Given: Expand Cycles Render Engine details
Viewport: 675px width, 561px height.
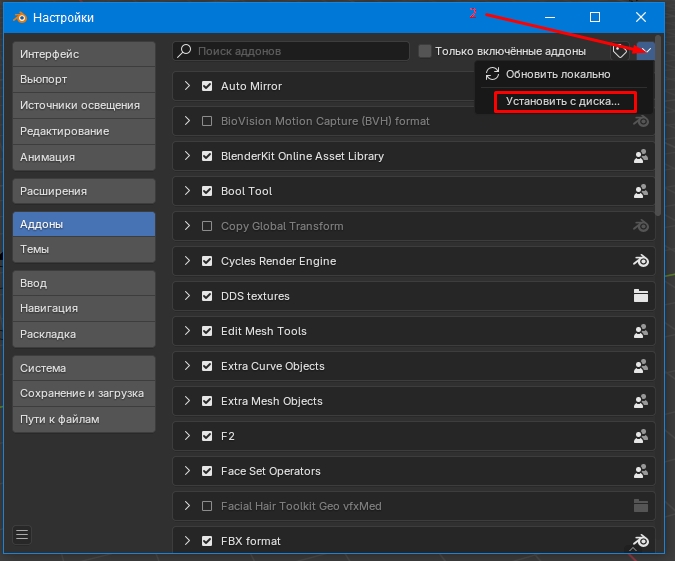Looking at the screenshot, I should (187, 260).
